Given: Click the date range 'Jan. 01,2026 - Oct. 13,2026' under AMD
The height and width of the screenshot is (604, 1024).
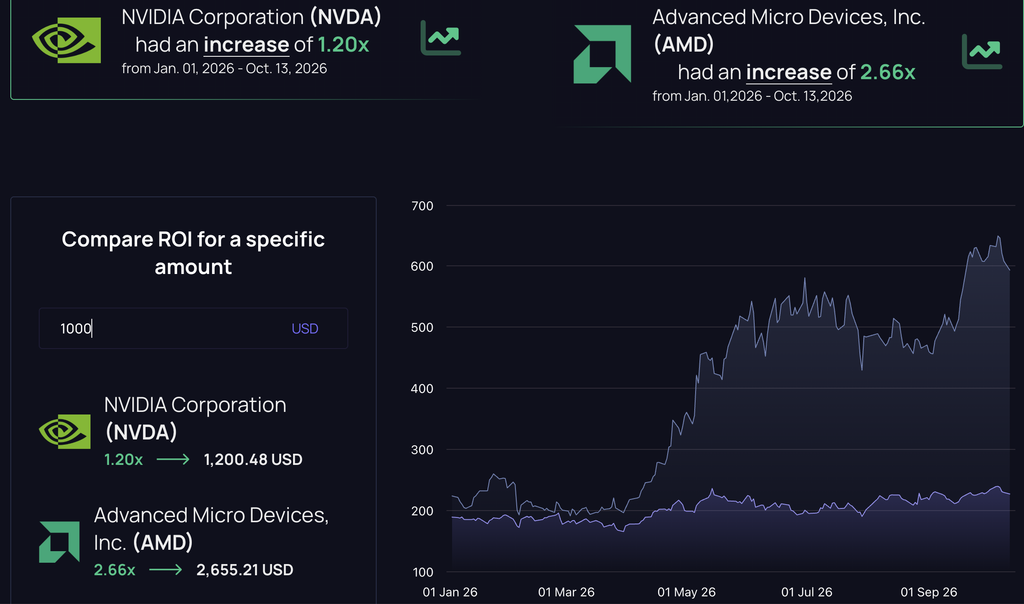Looking at the screenshot, I should [768, 96].
